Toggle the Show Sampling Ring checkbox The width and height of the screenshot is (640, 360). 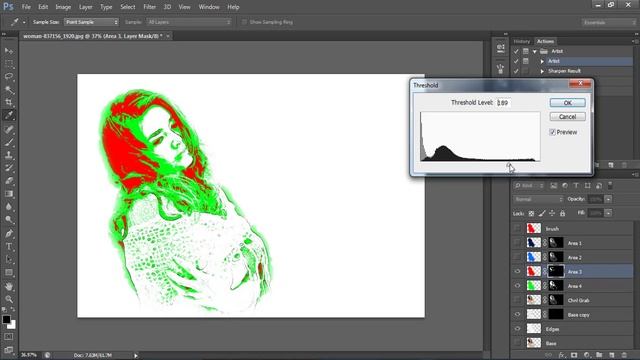[244, 22]
